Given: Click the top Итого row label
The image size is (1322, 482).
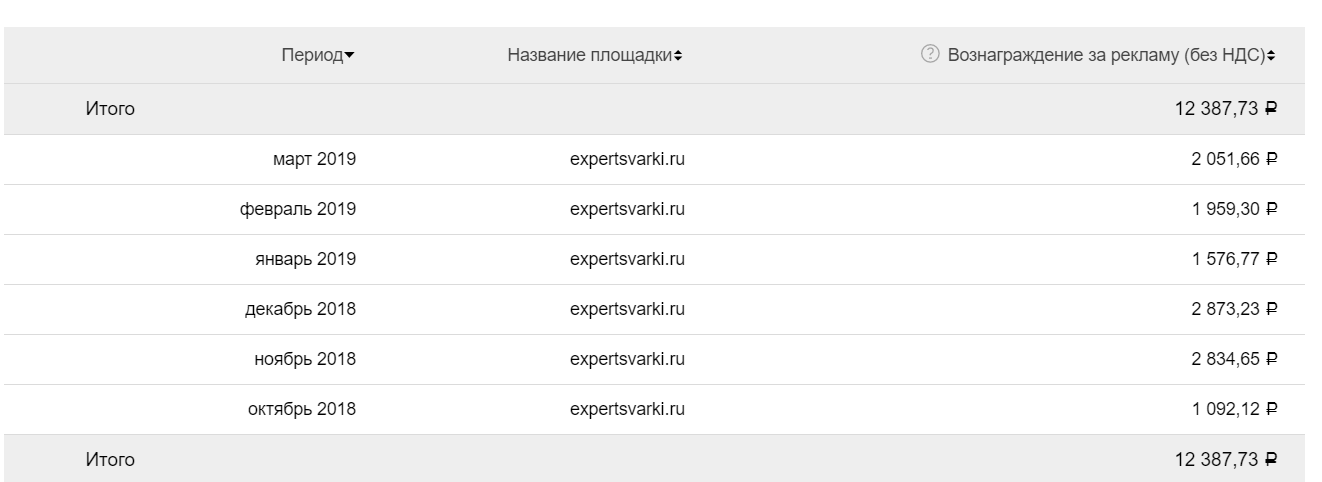Looking at the screenshot, I should click(x=110, y=109).
